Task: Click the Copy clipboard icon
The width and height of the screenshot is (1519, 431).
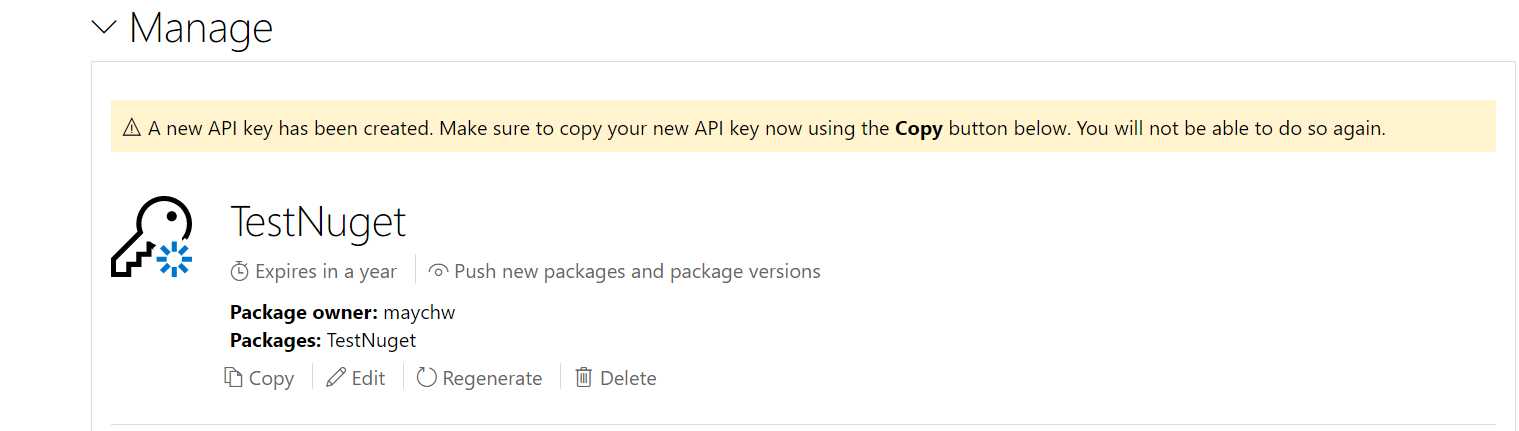Action: pos(233,378)
